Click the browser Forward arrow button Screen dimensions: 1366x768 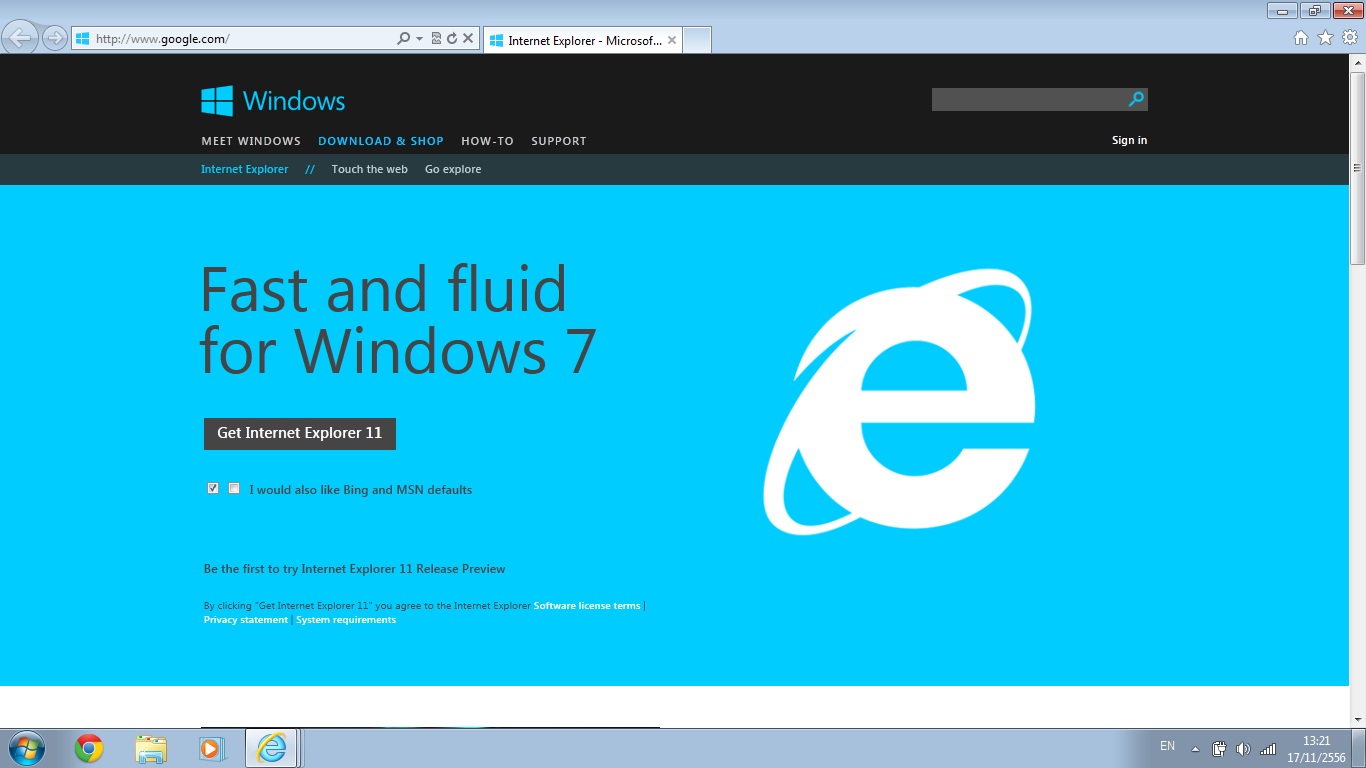point(55,39)
